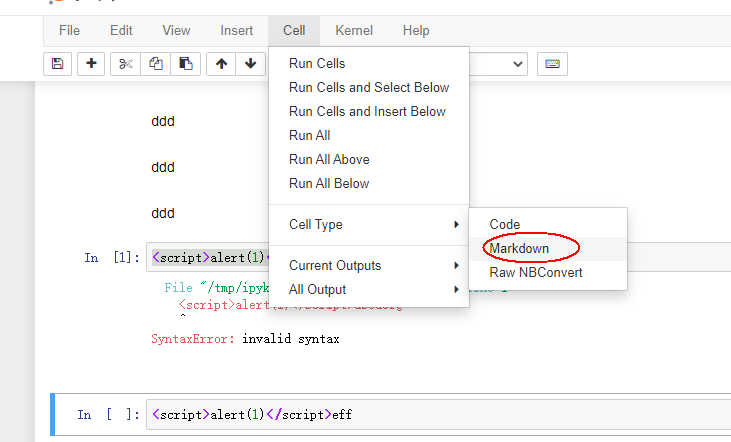Paste cells below icon
Screen dimensions: 731x442
[x=186, y=64]
